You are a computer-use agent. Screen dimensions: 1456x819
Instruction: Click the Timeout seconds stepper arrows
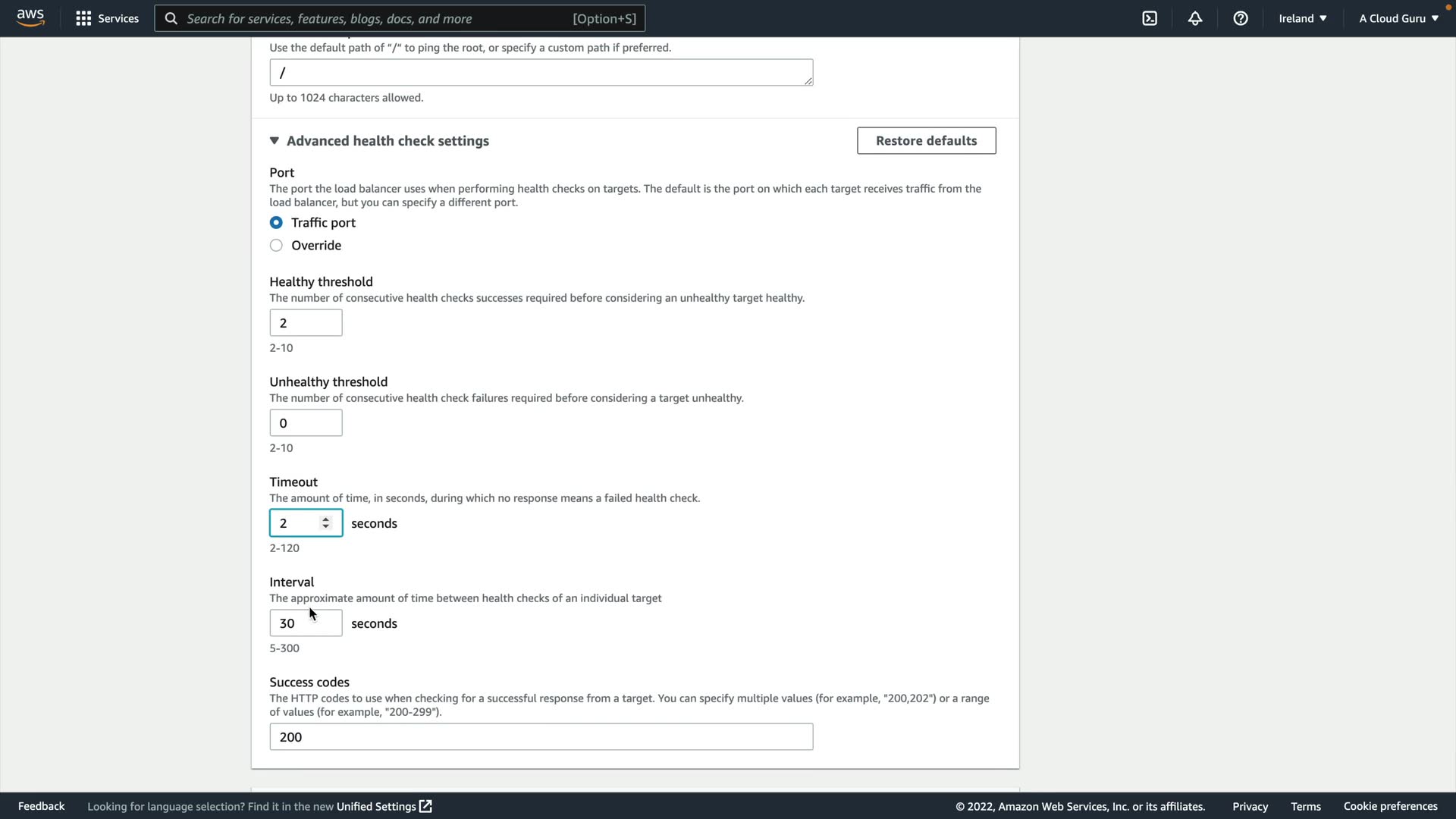(x=325, y=522)
